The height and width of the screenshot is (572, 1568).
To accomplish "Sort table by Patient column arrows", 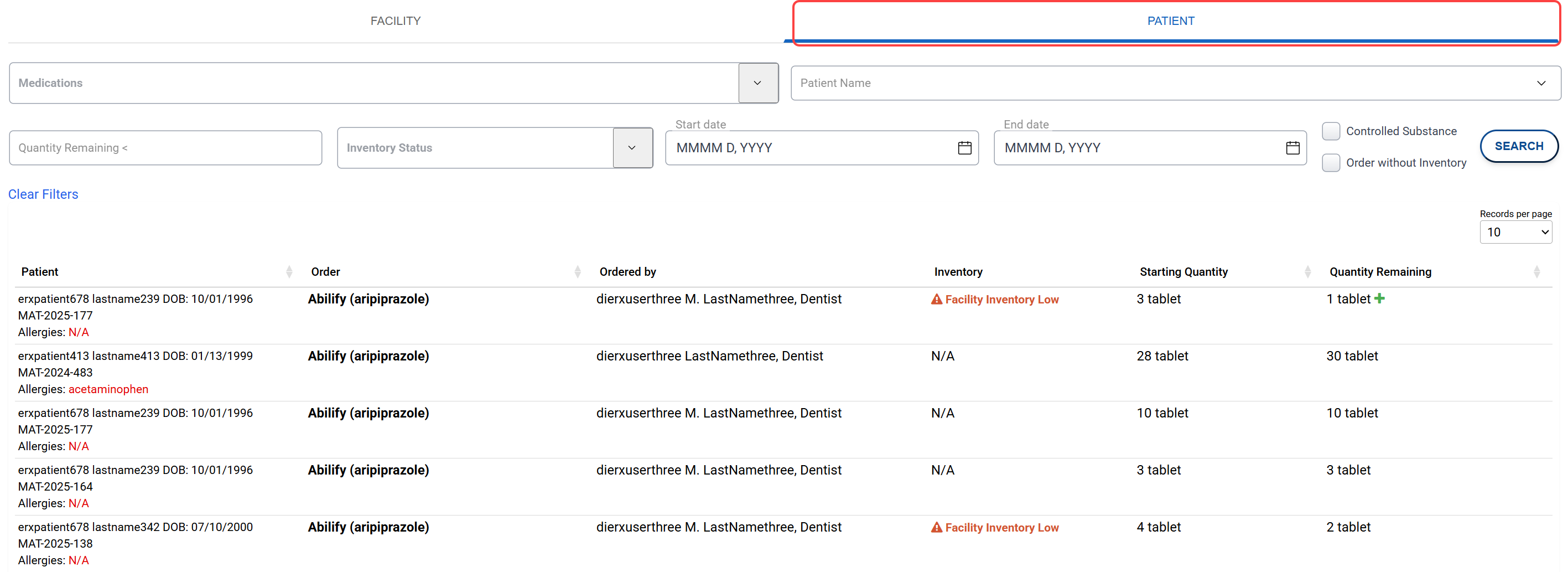I will [x=289, y=272].
